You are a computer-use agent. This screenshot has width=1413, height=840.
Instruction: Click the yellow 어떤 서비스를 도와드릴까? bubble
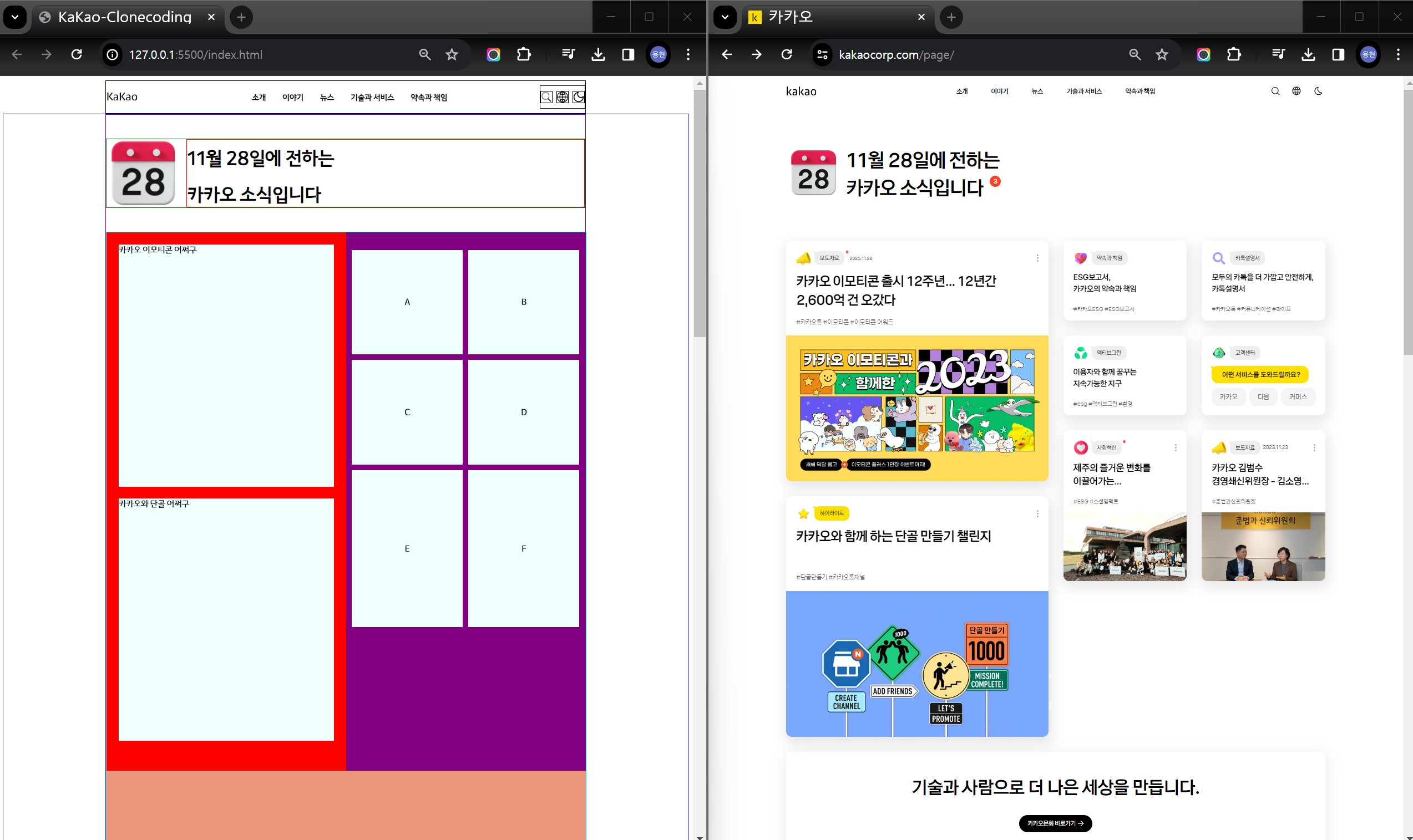coord(1260,374)
